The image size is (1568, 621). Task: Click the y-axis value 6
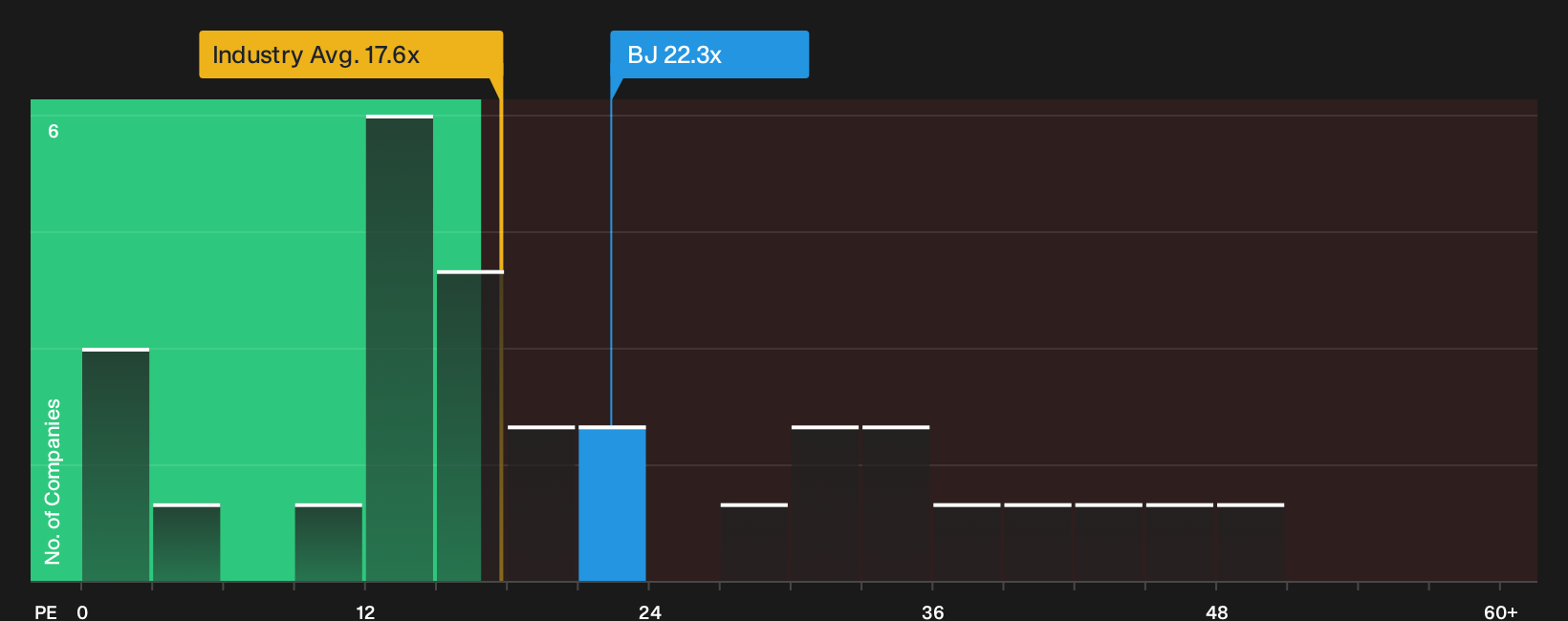tap(54, 131)
